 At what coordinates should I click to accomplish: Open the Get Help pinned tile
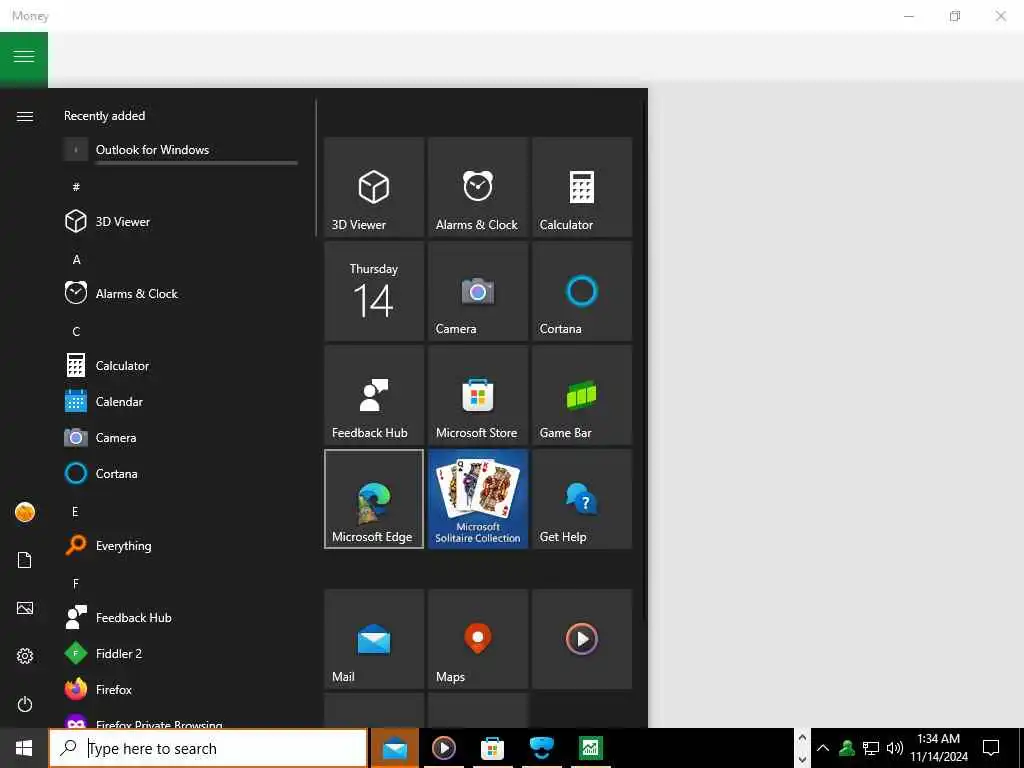pyautogui.click(x=582, y=499)
